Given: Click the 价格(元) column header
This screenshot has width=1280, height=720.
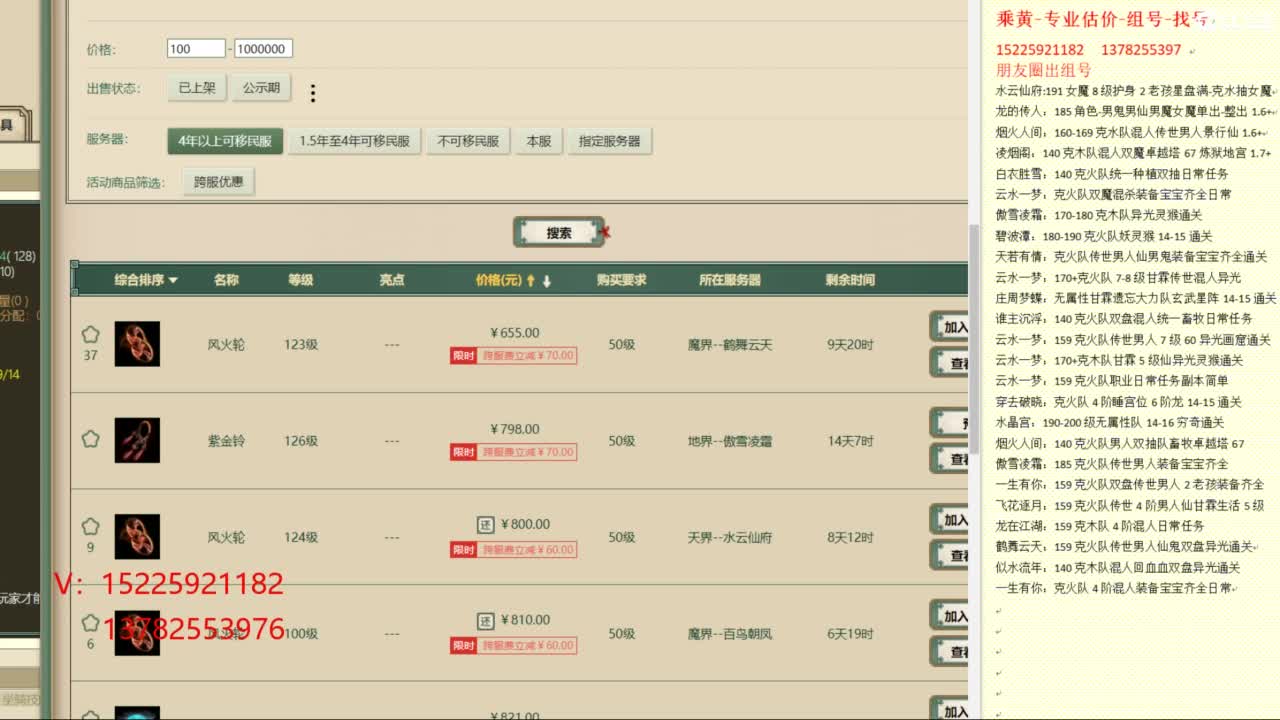Looking at the screenshot, I should [498, 280].
